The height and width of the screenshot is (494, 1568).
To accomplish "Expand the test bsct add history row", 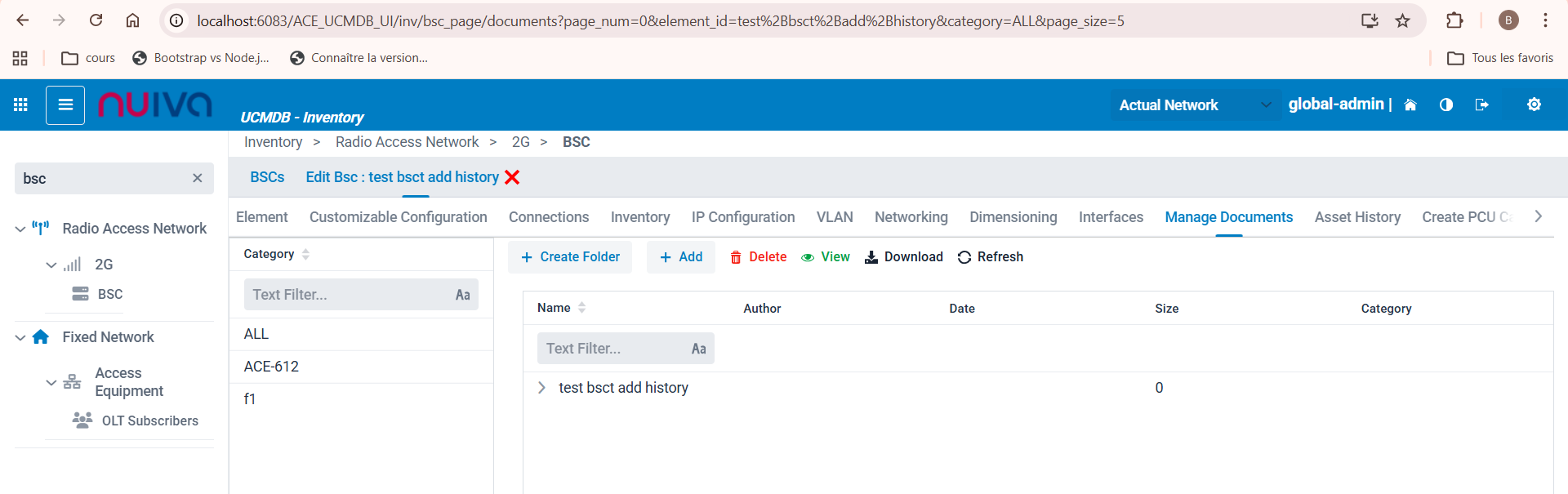I will point(541,388).
